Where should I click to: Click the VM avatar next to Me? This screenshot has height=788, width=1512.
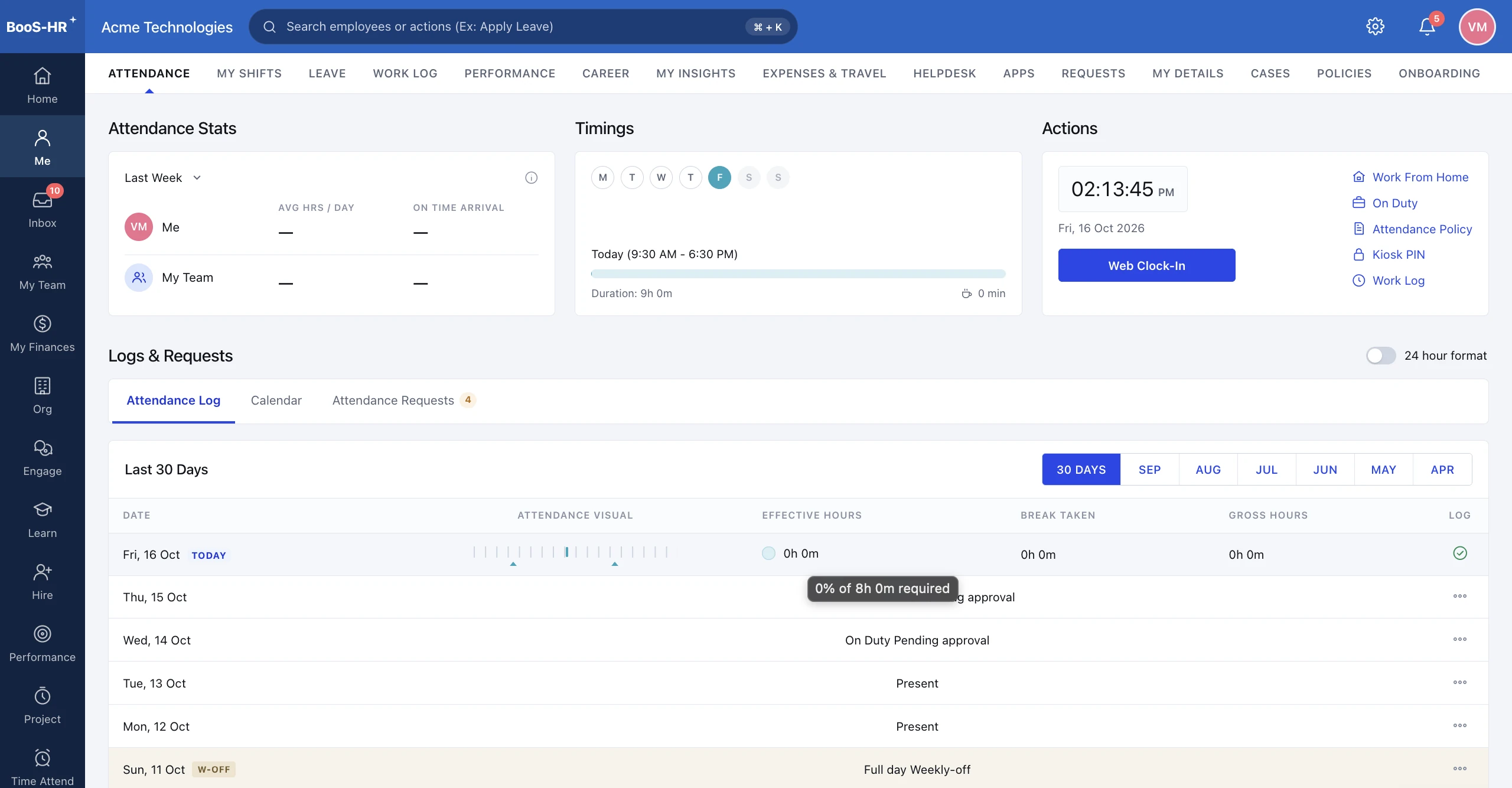(x=139, y=227)
